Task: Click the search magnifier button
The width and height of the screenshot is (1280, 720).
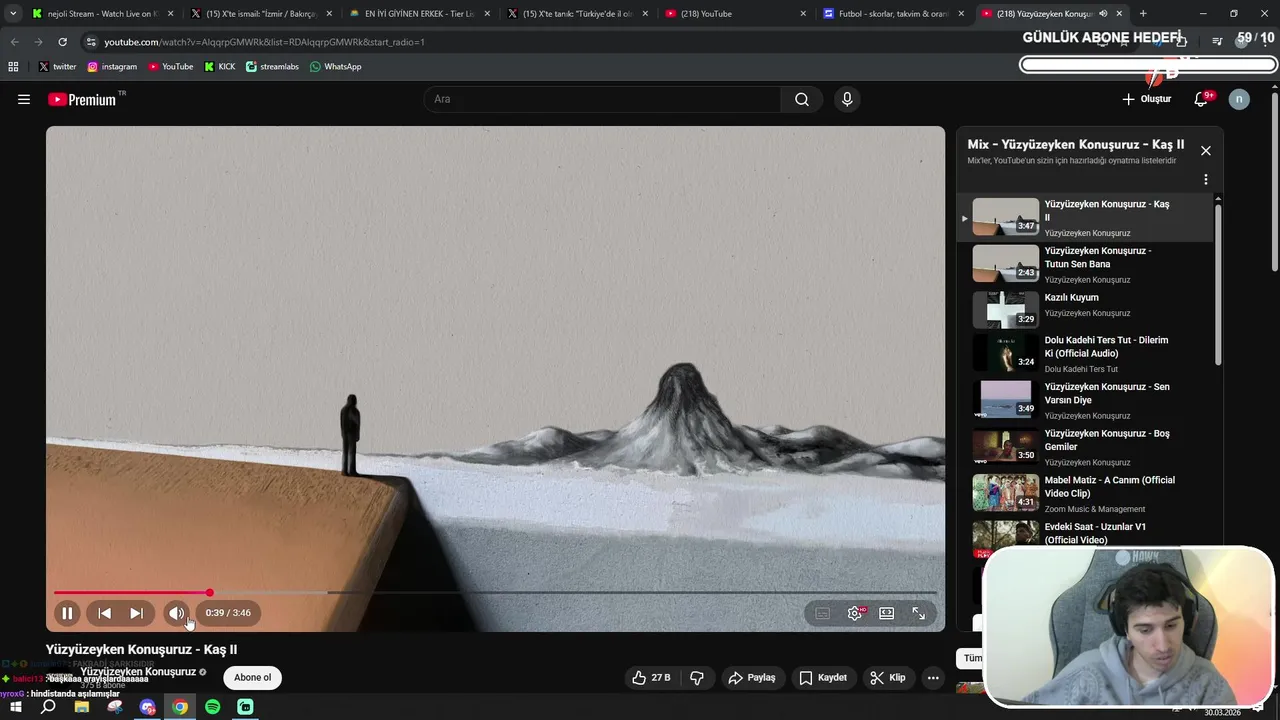Action: (x=802, y=99)
